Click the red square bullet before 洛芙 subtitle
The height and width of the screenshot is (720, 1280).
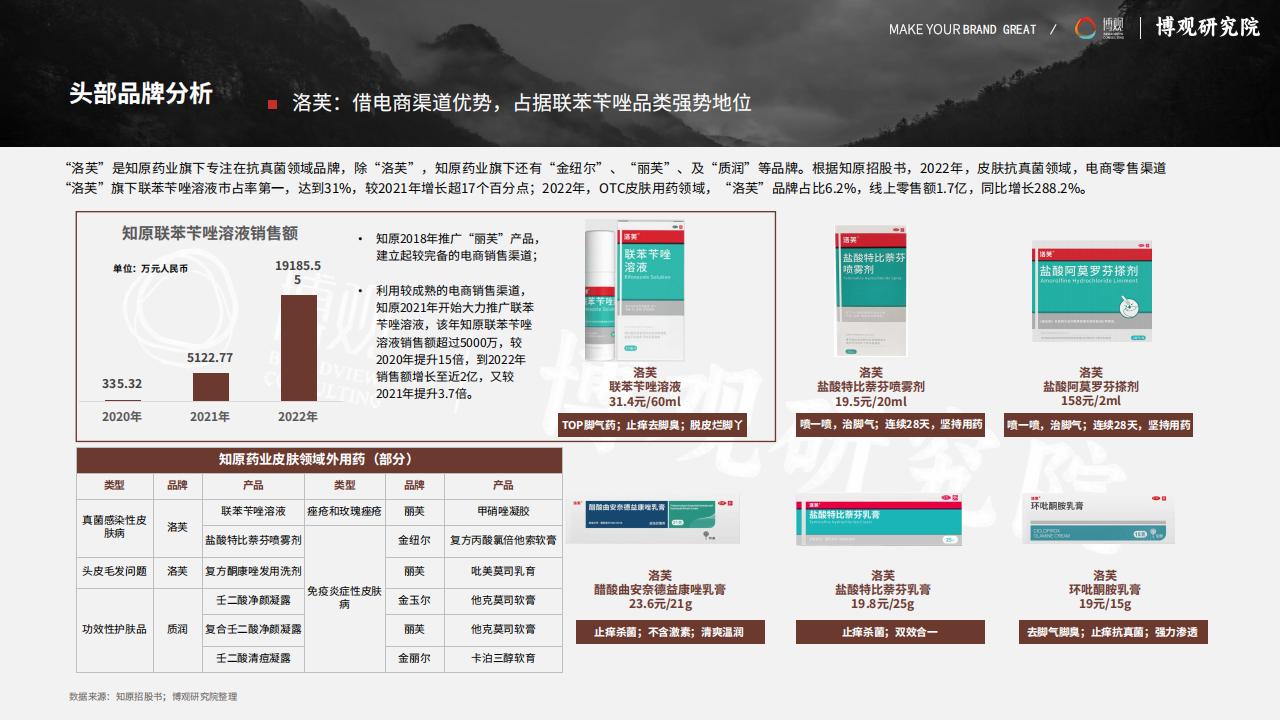272,104
